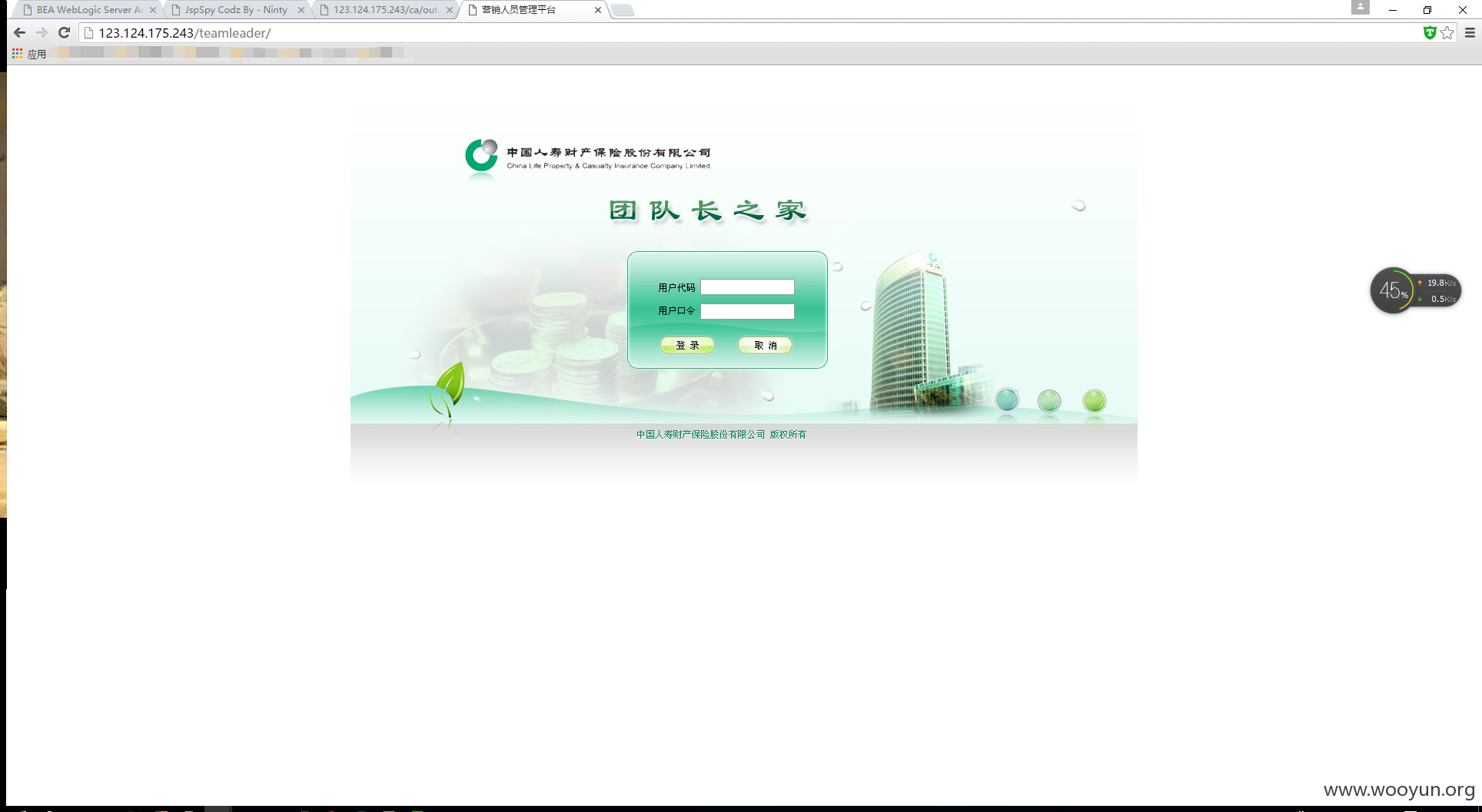The image size is (1482, 812).
Task: Click the green shield extension icon
Action: [x=1430, y=33]
